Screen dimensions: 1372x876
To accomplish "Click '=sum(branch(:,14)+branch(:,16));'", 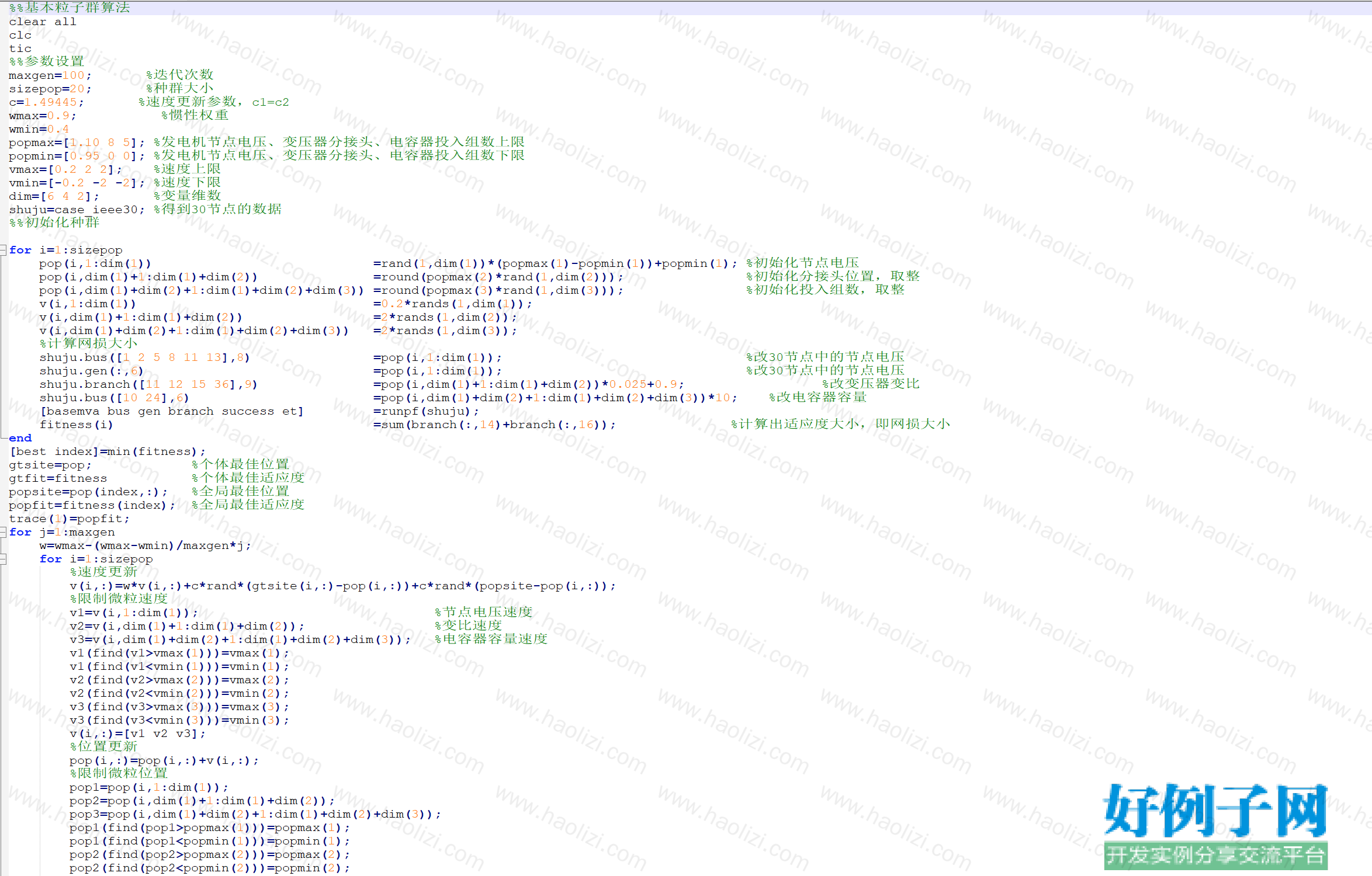I will (495, 425).
